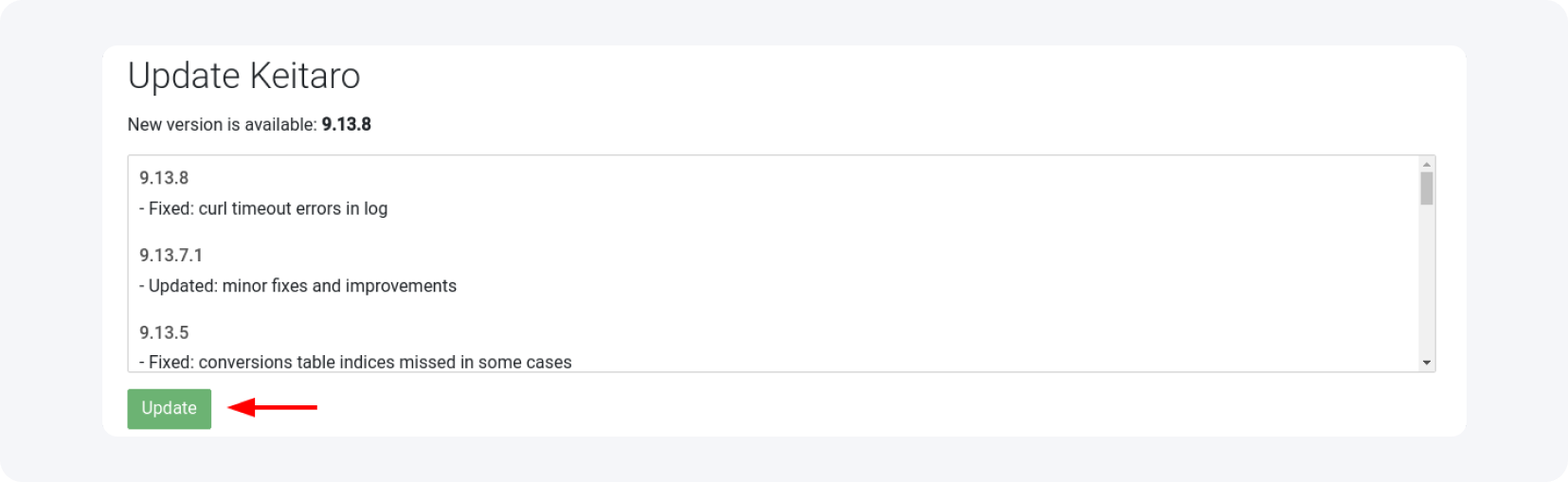Select the 9.13.8 heading inside the changelog
The width and height of the screenshot is (1568, 482).
164,178
